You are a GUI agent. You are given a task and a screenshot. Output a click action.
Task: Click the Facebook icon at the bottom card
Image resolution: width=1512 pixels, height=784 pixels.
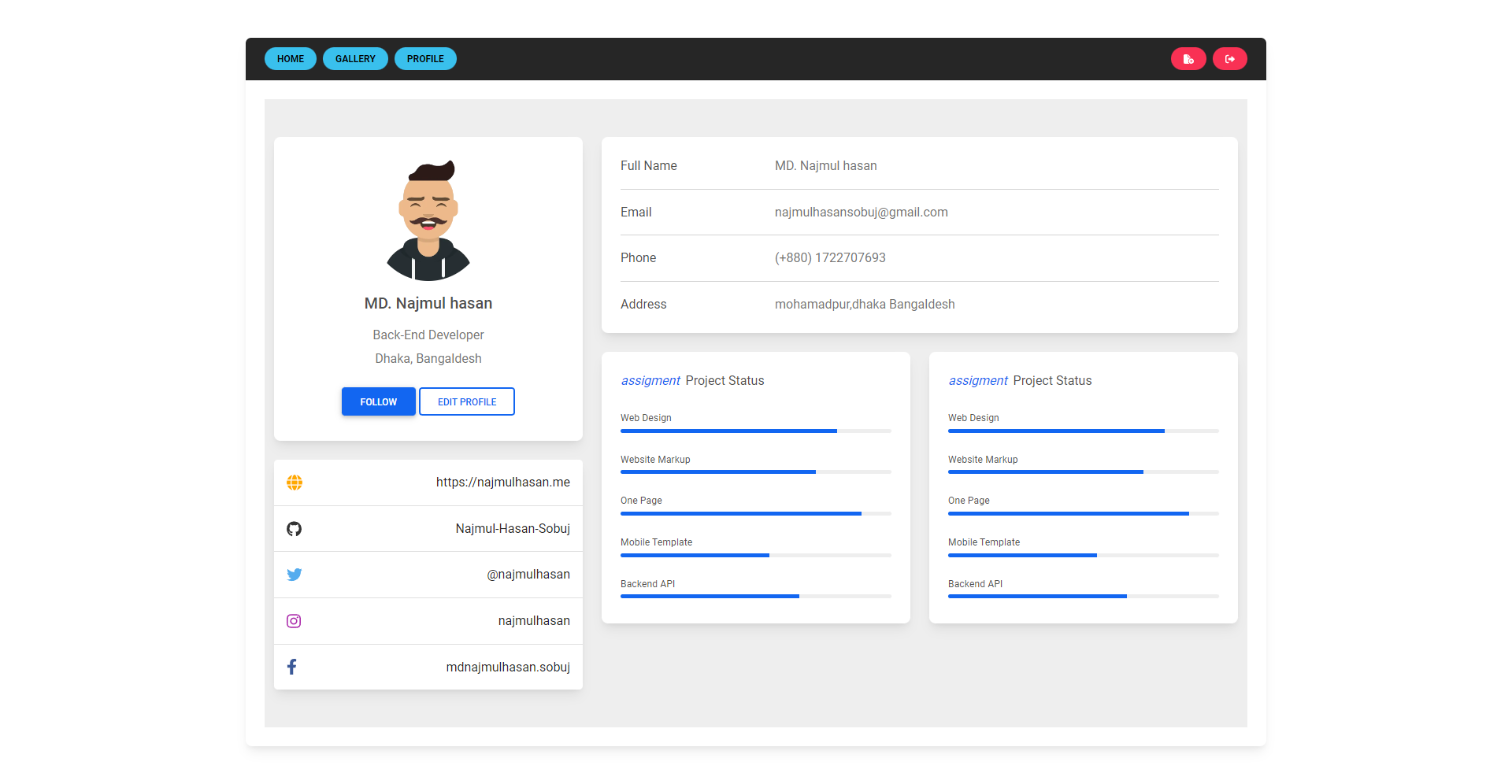[x=292, y=667]
